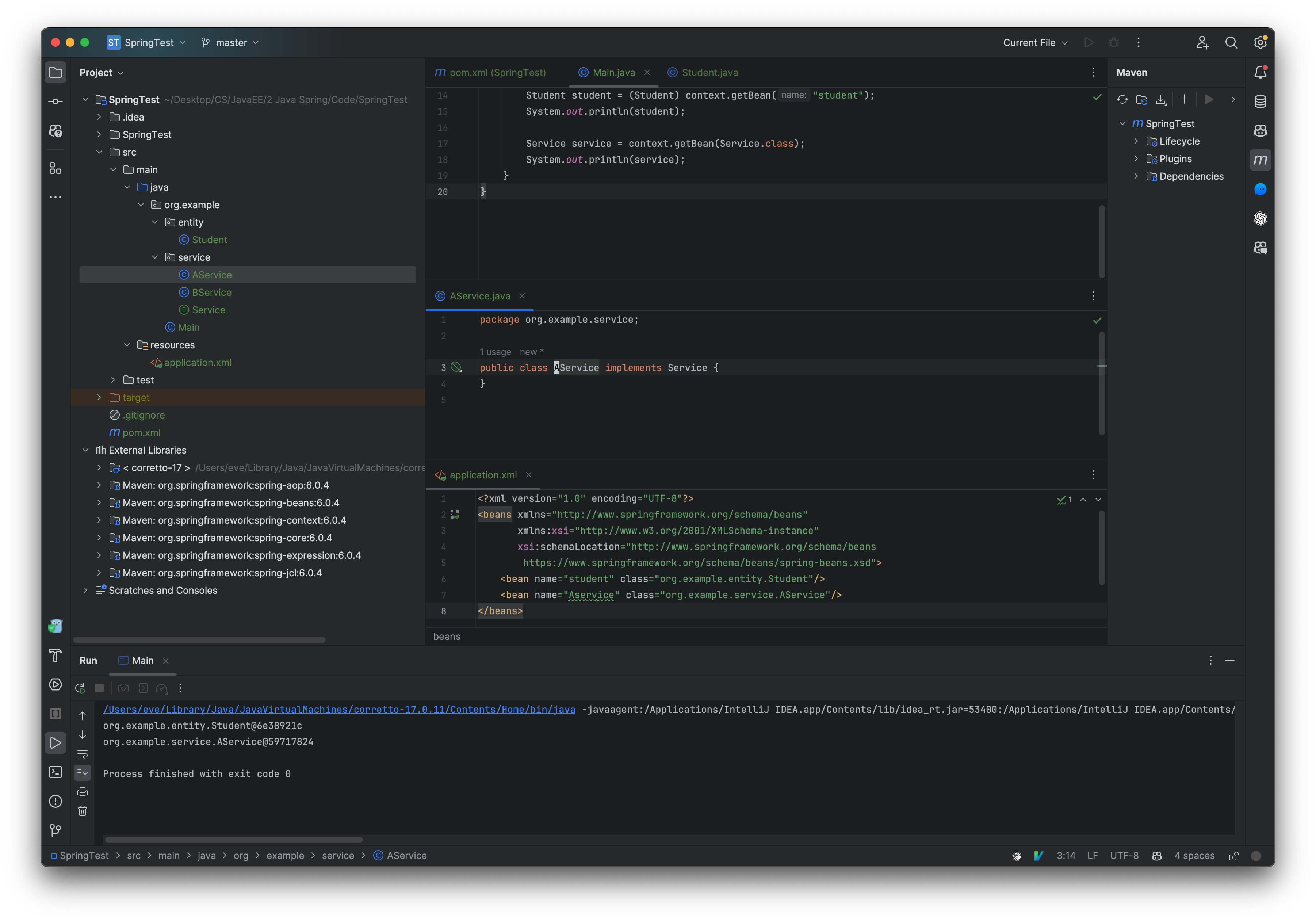Click UTF-8 encoding in the status bar
Screen dimensions: 1316x921
click(1125, 856)
